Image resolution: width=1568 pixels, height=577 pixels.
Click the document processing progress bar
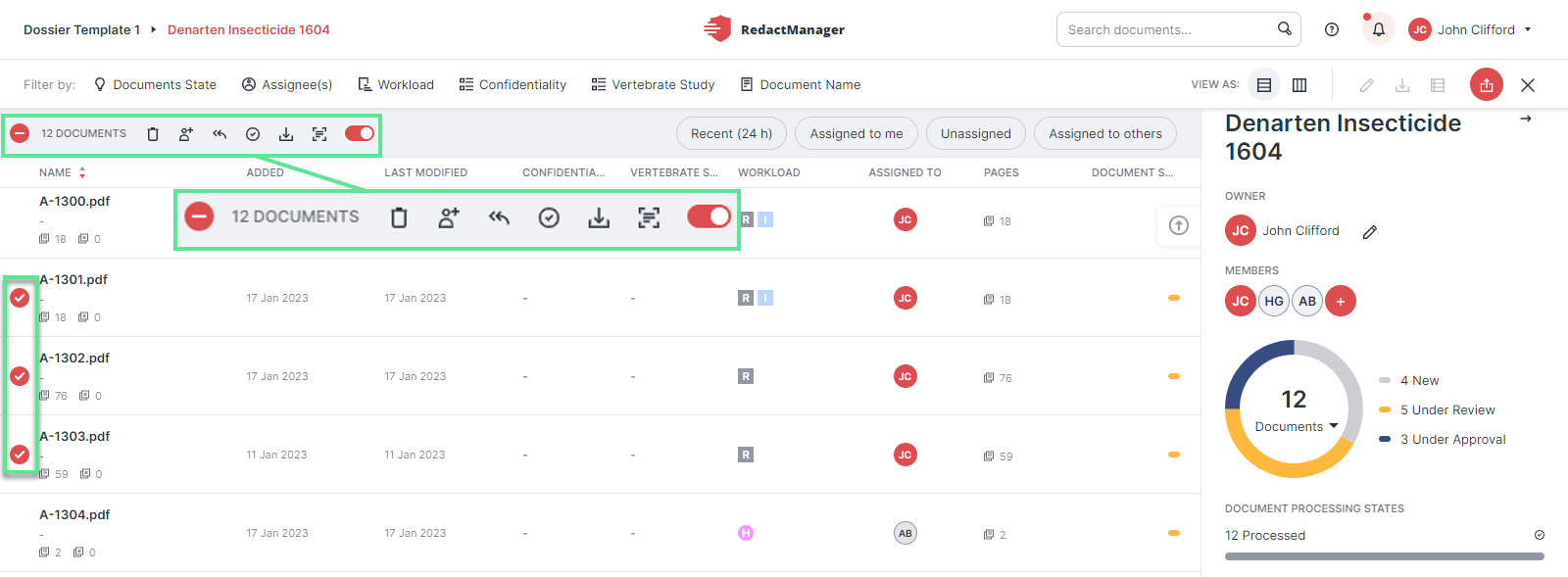click(x=1385, y=556)
